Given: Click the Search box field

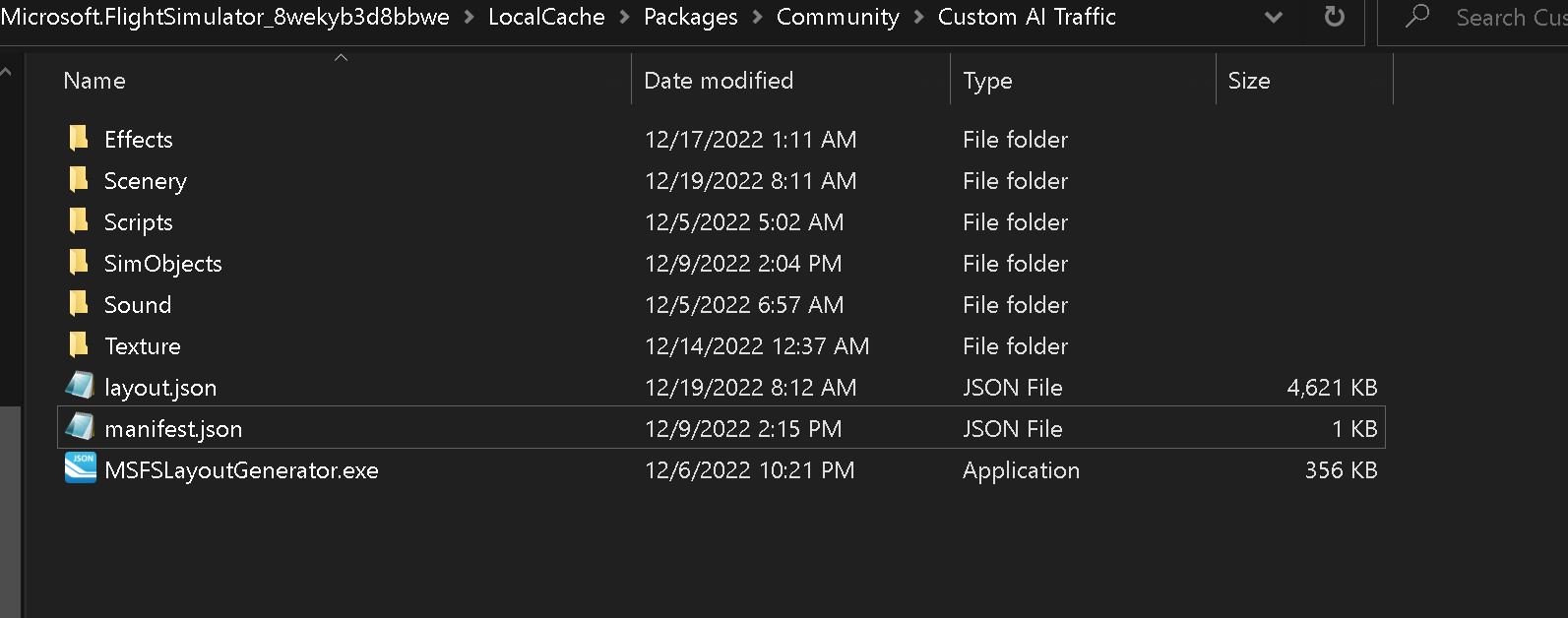Looking at the screenshot, I should pos(1473,18).
